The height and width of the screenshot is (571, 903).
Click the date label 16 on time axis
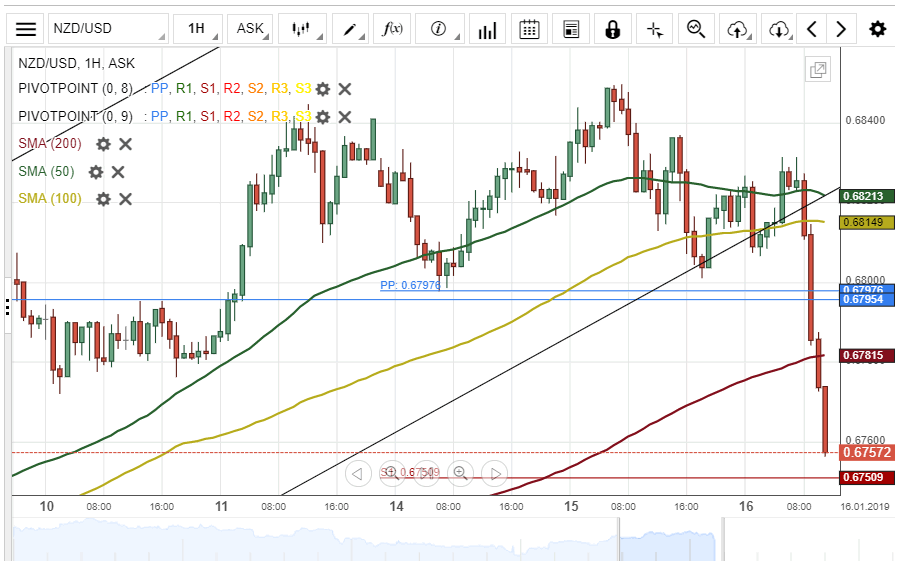(x=746, y=507)
